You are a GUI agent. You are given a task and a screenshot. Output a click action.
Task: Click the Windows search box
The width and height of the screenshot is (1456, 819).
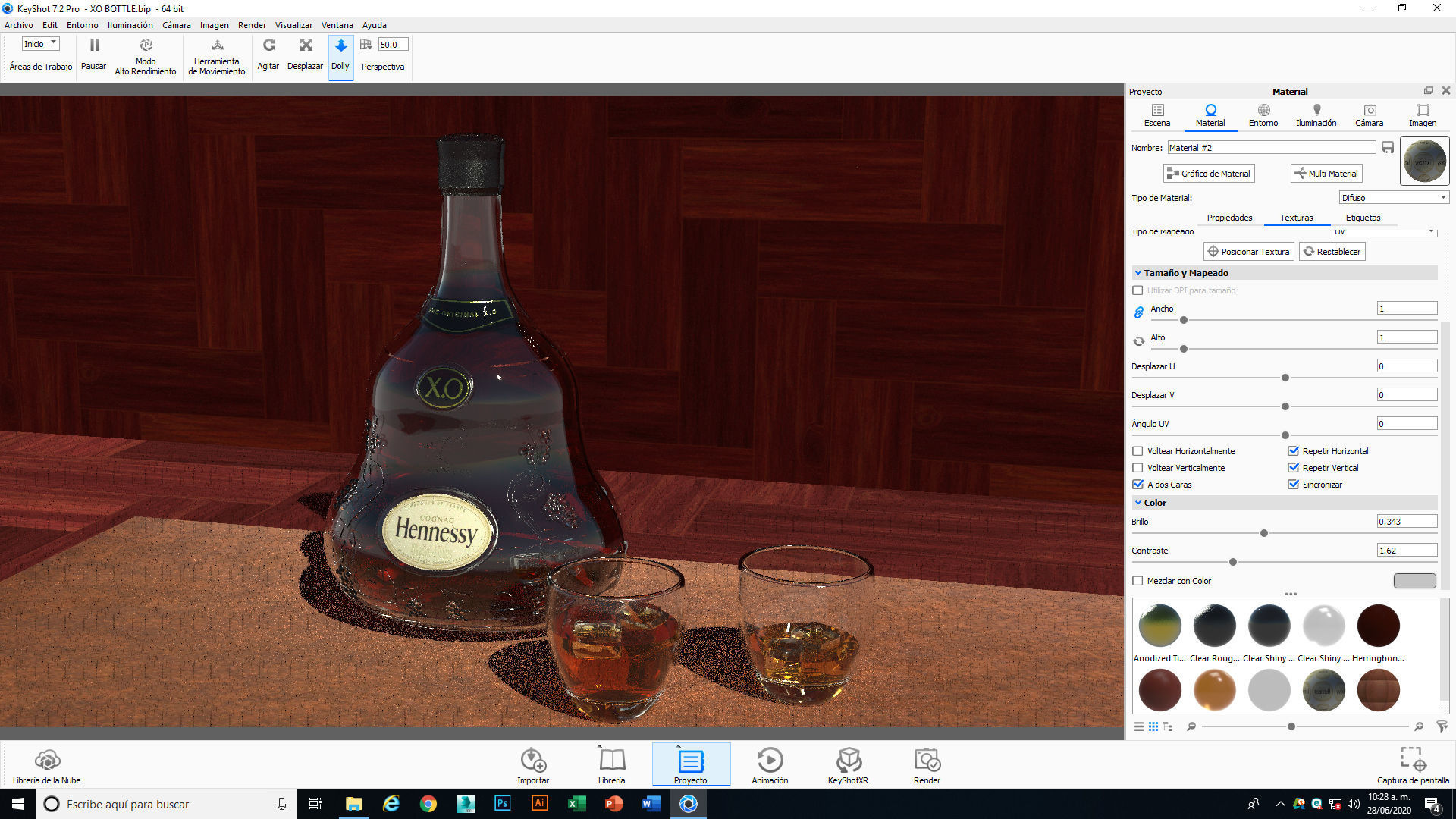[x=165, y=804]
